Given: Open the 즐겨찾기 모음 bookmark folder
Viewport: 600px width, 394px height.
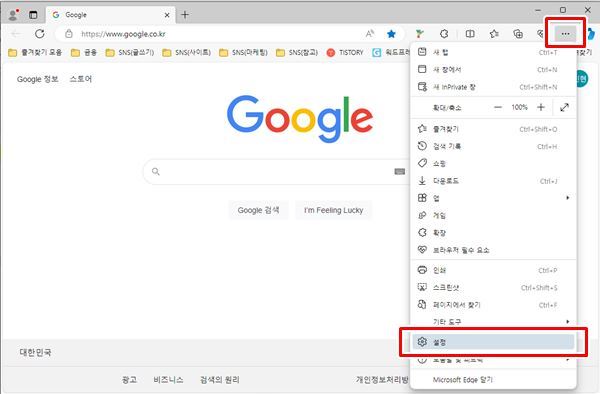Looking at the screenshot, I should [35, 52].
